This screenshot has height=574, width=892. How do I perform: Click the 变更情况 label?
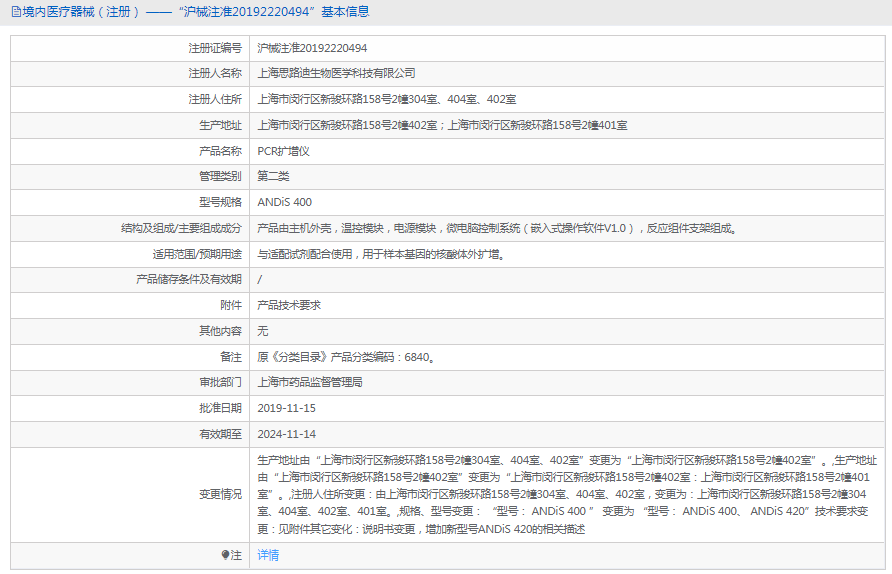coord(220,494)
